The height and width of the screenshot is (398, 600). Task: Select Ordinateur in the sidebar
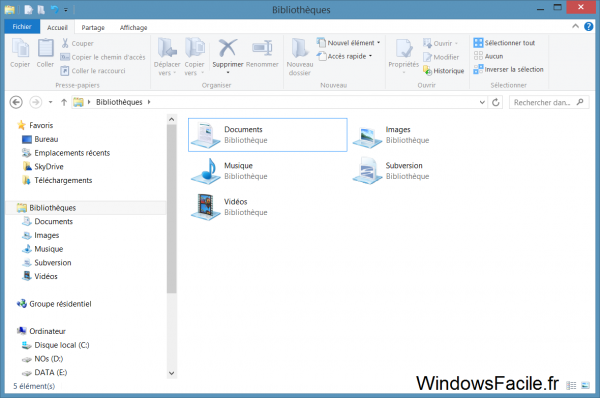click(41, 331)
